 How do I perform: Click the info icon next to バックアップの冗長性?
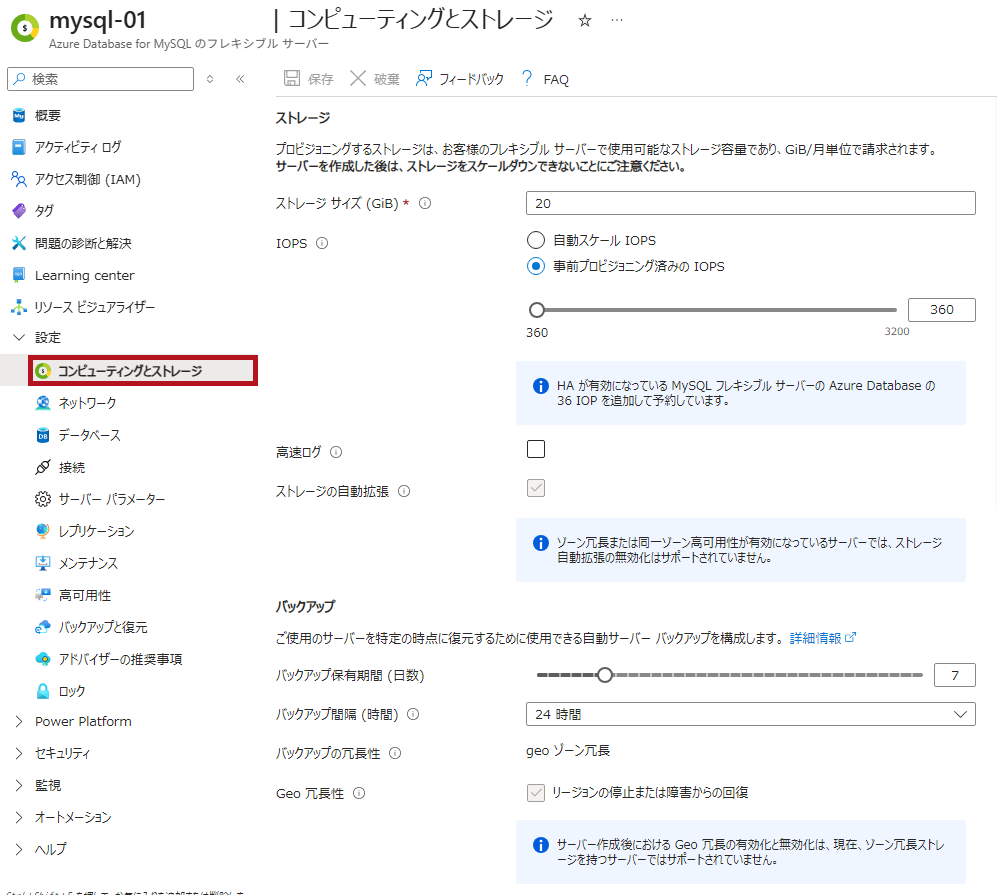[x=395, y=753]
